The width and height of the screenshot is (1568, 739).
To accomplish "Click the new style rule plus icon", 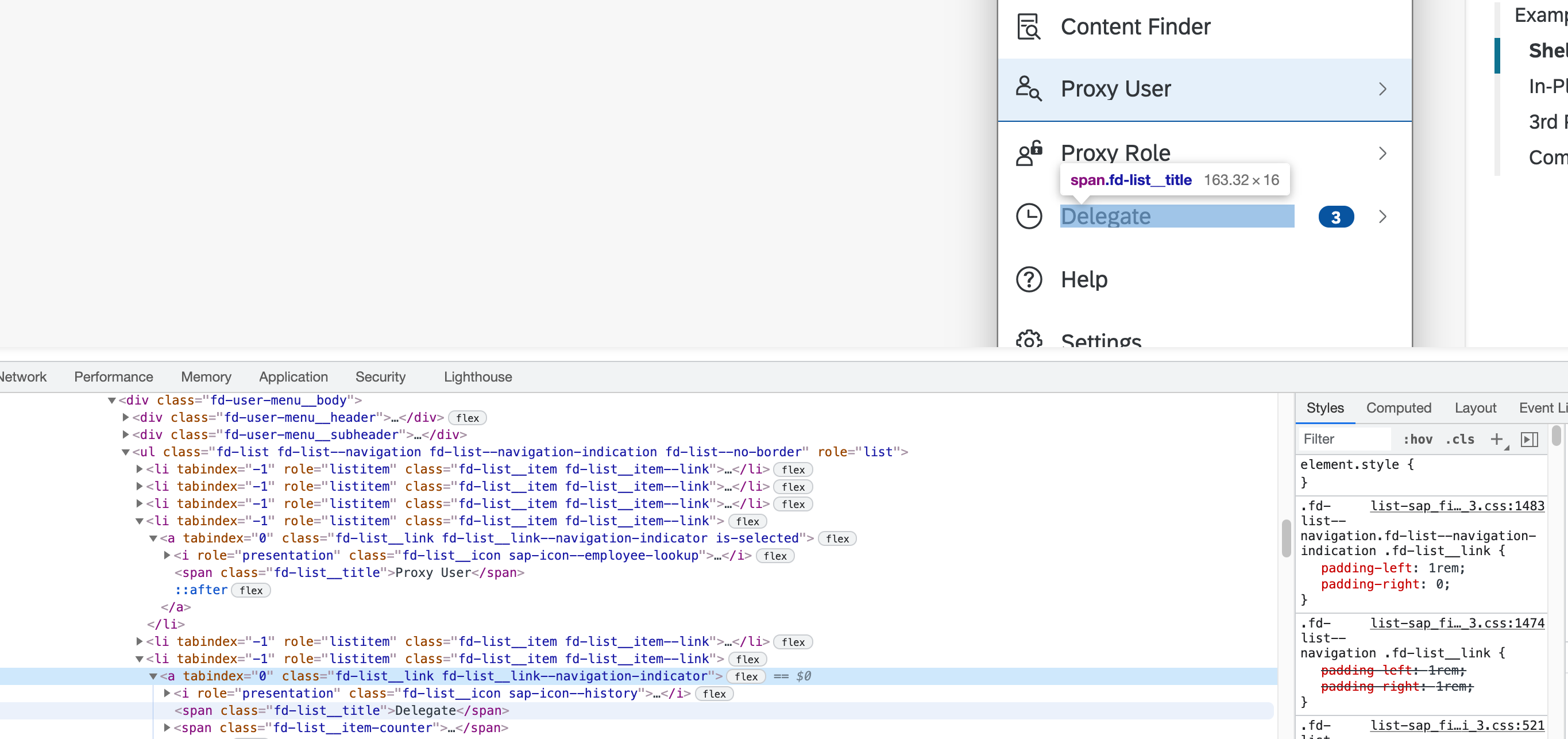I will pyautogui.click(x=1498, y=438).
